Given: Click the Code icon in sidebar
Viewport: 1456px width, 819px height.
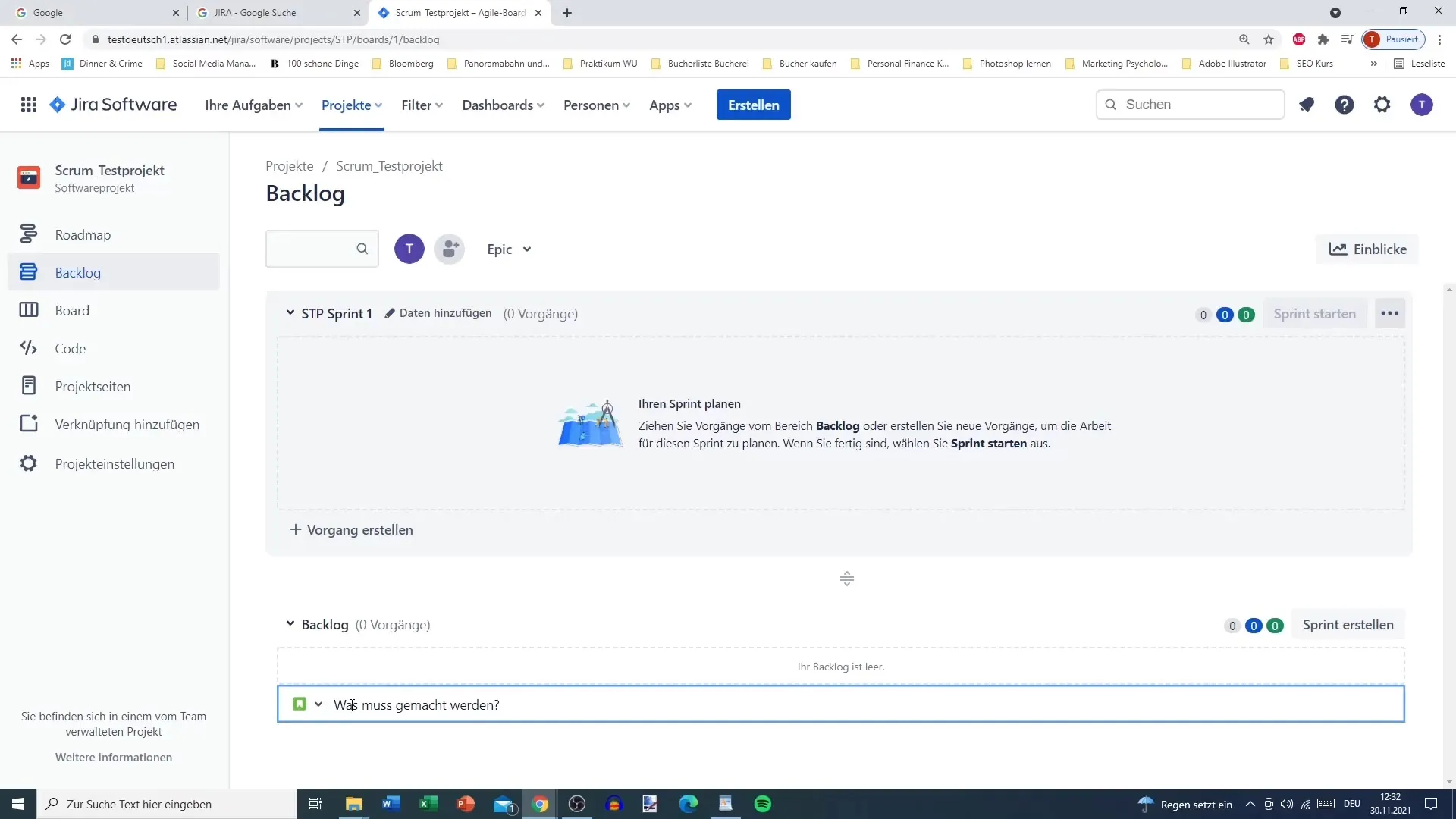Looking at the screenshot, I should [28, 348].
